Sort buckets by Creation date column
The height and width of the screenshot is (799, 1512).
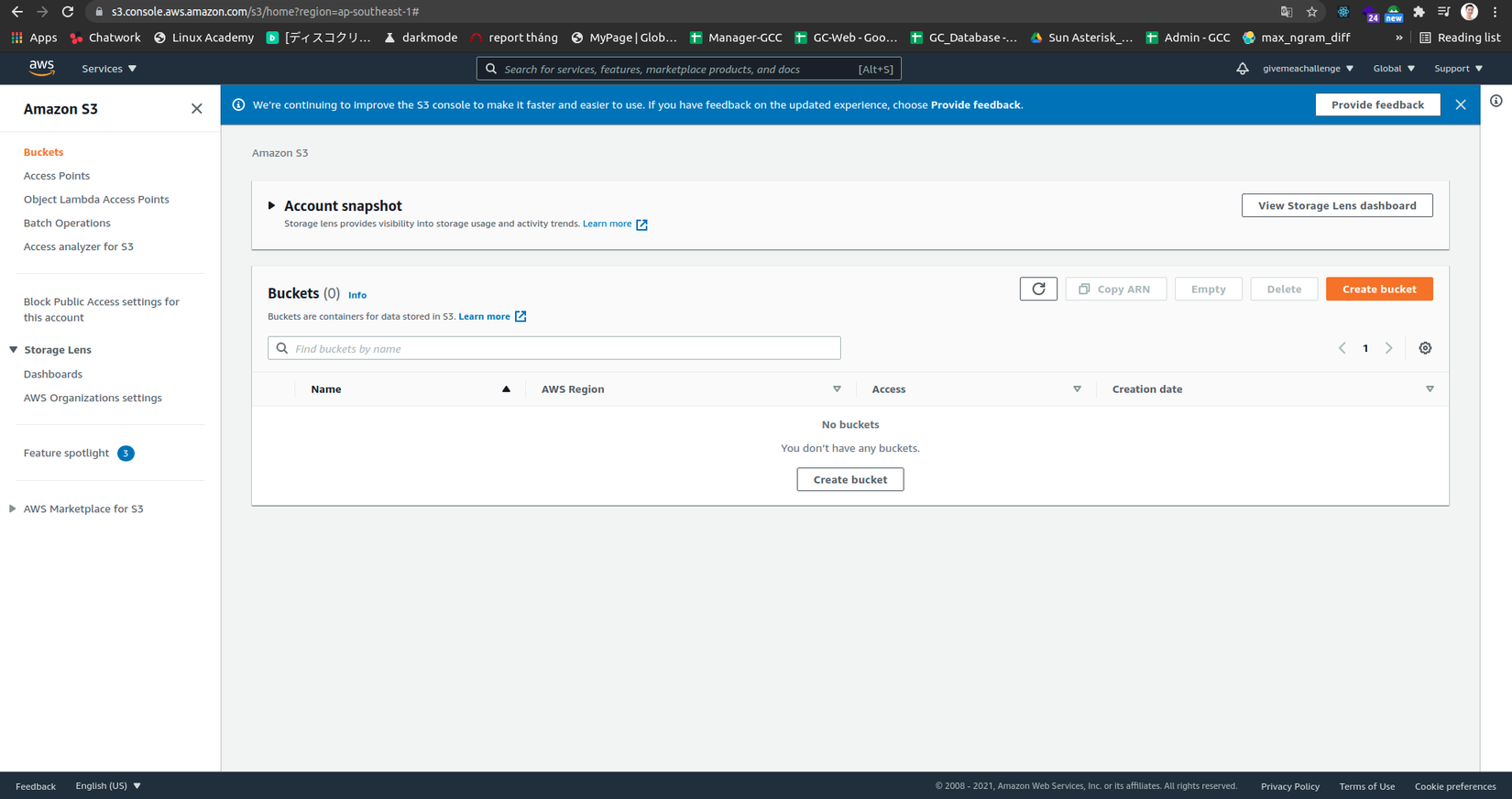click(1273, 389)
